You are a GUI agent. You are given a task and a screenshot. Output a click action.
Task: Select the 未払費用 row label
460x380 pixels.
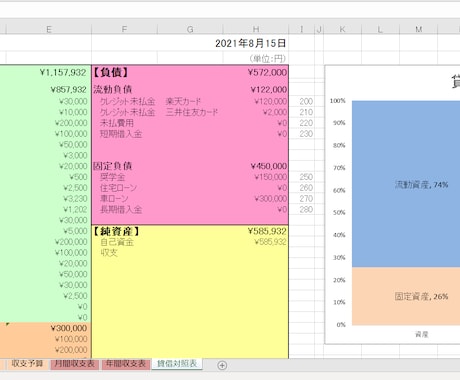click(x=117, y=123)
